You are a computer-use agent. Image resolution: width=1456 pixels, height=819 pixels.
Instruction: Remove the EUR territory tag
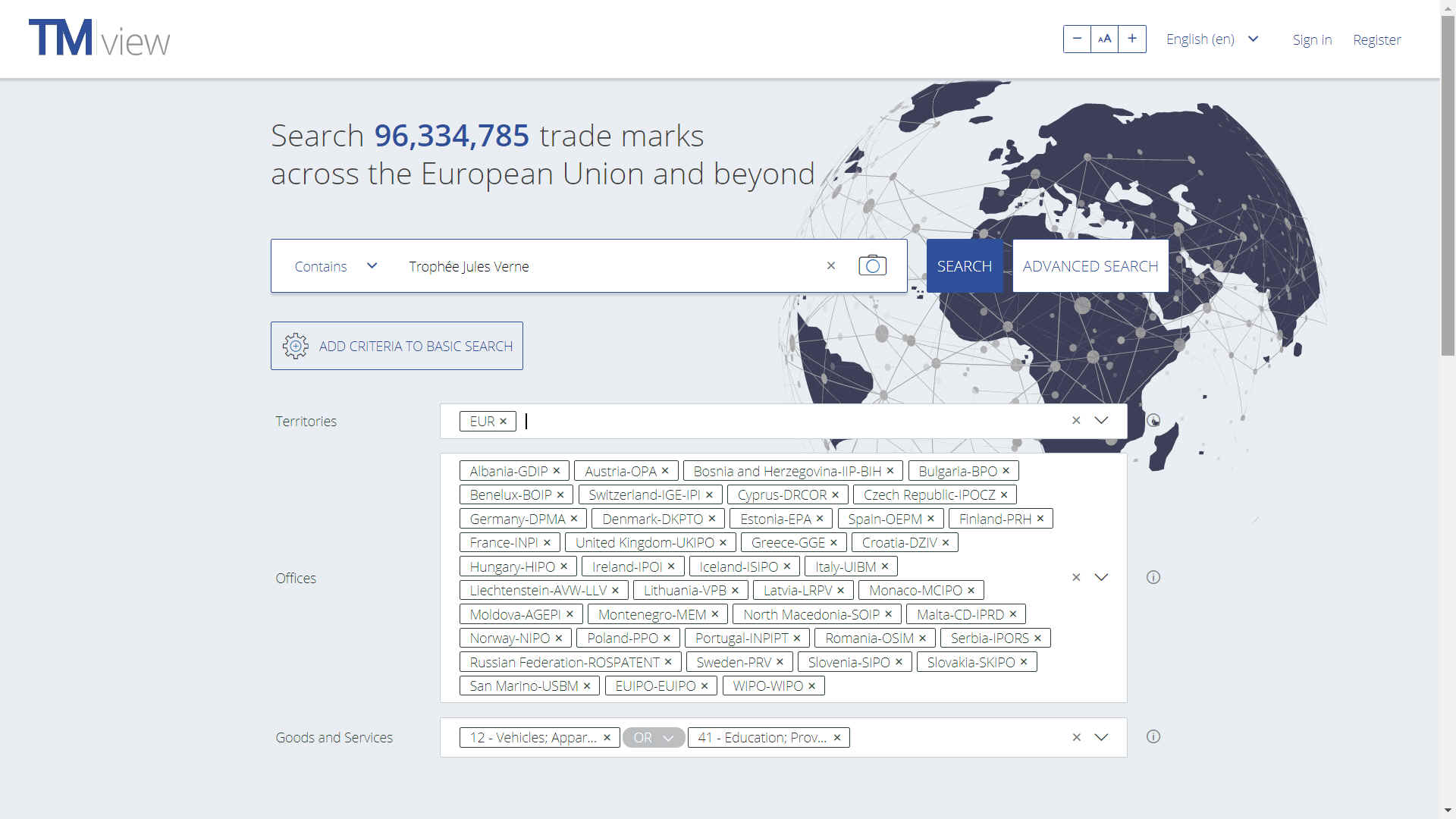pos(503,422)
